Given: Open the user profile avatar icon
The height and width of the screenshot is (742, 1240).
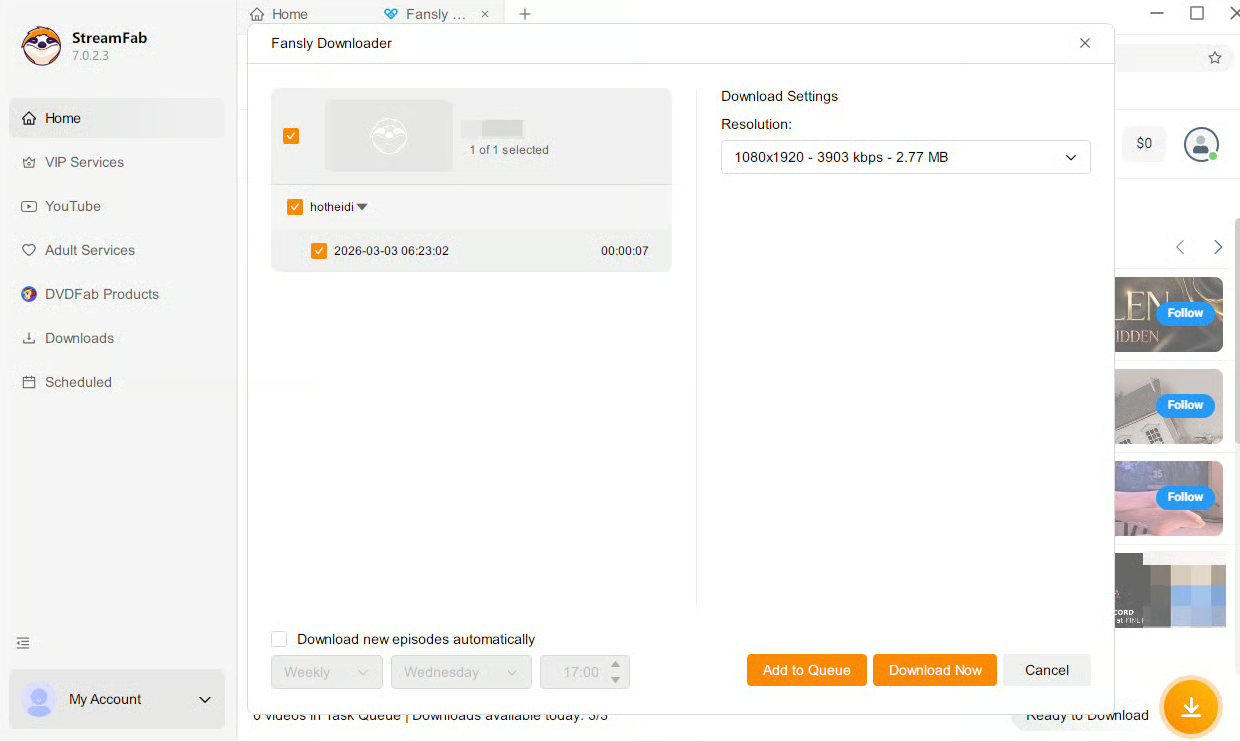Looking at the screenshot, I should (1201, 144).
